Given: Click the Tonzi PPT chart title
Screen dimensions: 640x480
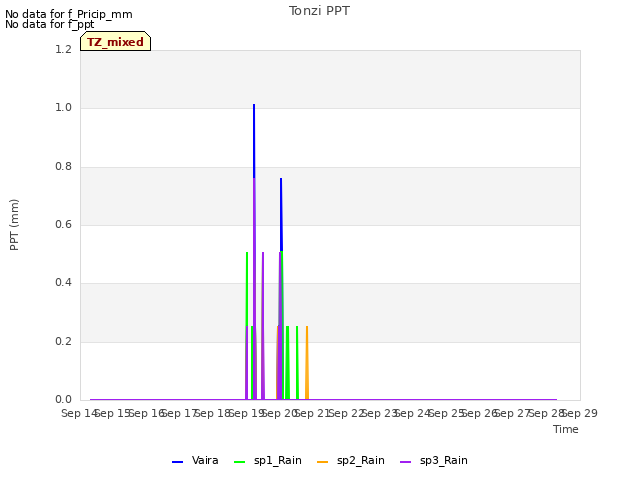Looking at the screenshot, I should point(319,11).
